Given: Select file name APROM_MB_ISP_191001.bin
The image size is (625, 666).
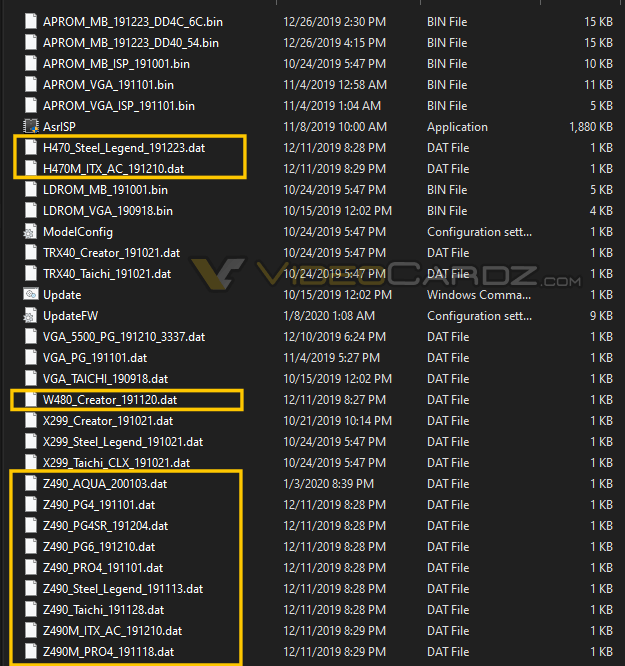Looking at the screenshot, I should click(x=116, y=64).
